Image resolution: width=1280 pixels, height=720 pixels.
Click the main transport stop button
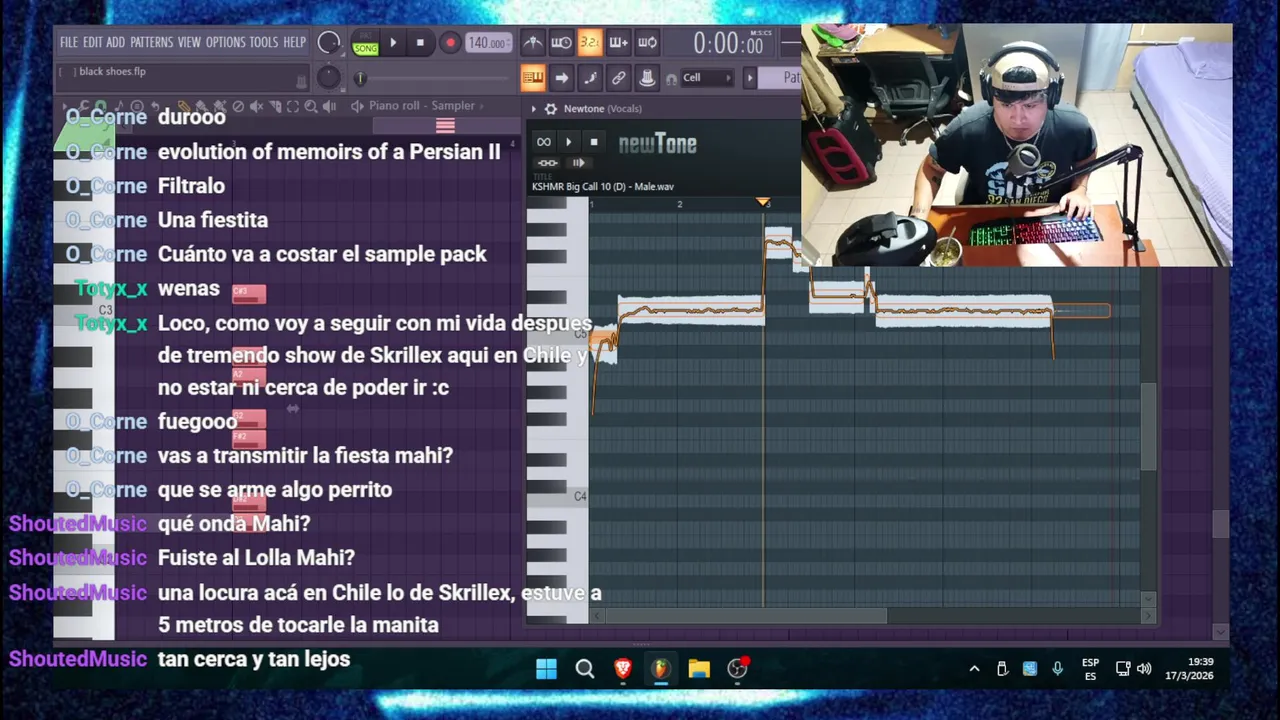[x=420, y=43]
